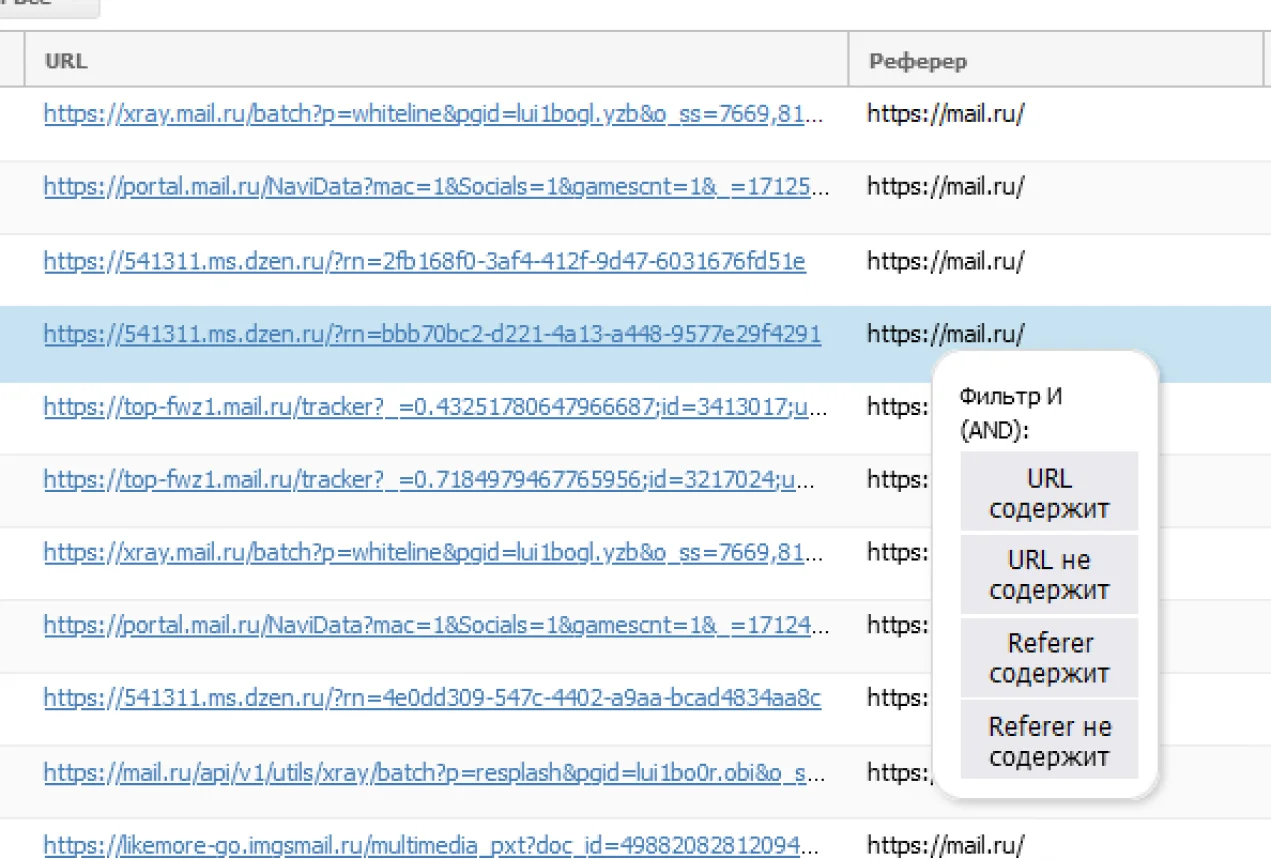Open the mail.ru/api/v1/utils/xray resplash link
The height and width of the screenshot is (860, 1271).
[x=436, y=772]
